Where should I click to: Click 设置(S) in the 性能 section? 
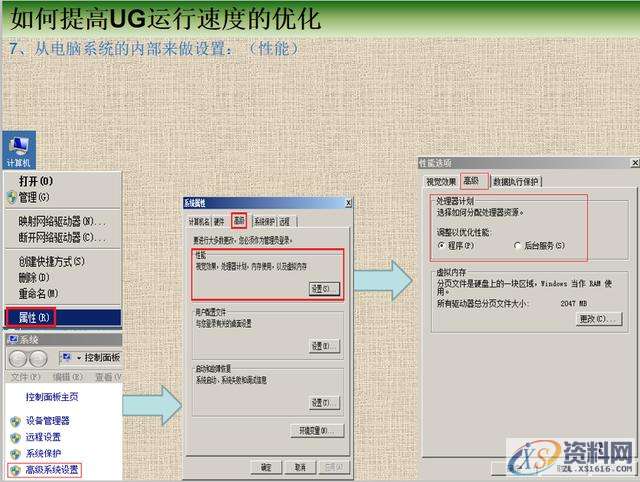pyautogui.click(x=324, y=289)
